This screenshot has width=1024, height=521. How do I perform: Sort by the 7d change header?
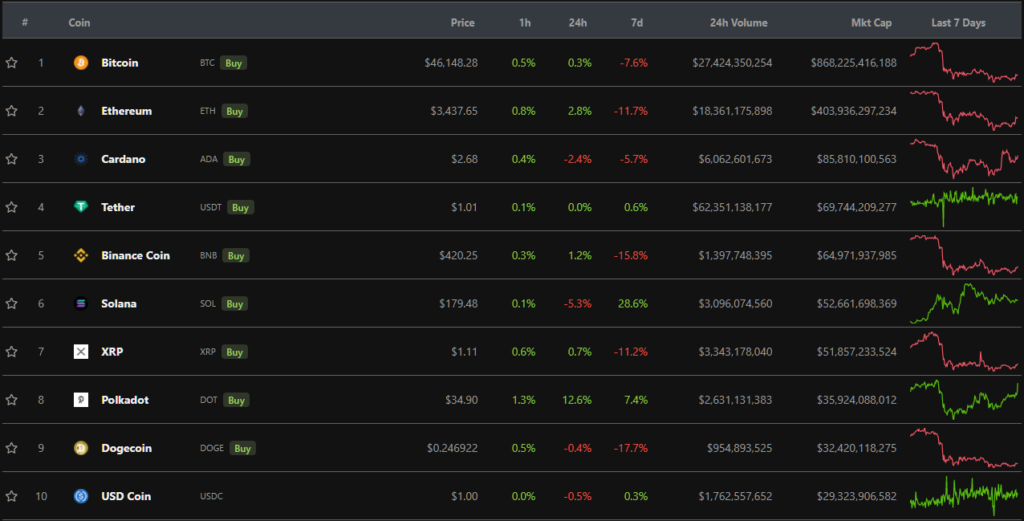point(637,23)
